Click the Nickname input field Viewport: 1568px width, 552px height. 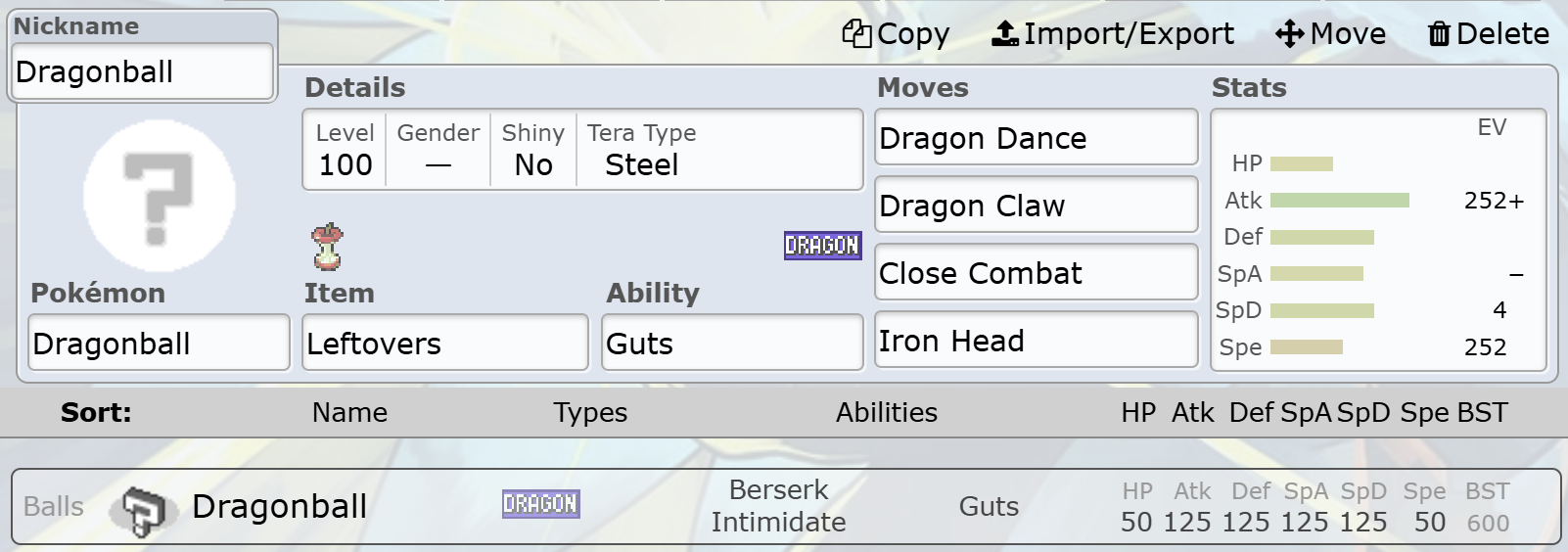point(143,71)
